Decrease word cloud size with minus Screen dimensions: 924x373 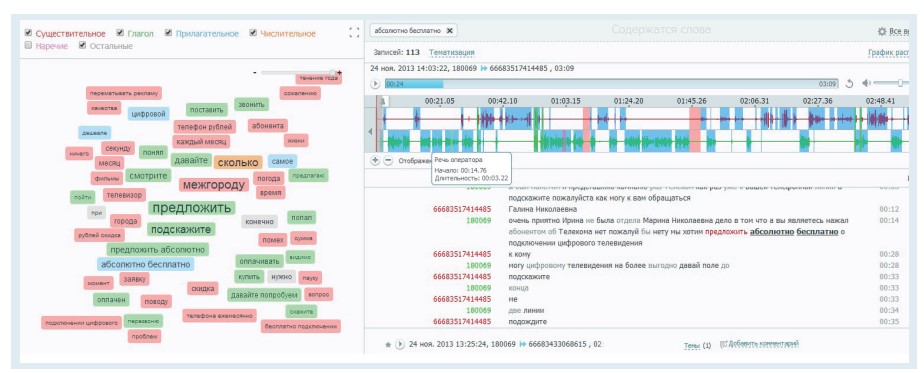[x=255, y=72]
